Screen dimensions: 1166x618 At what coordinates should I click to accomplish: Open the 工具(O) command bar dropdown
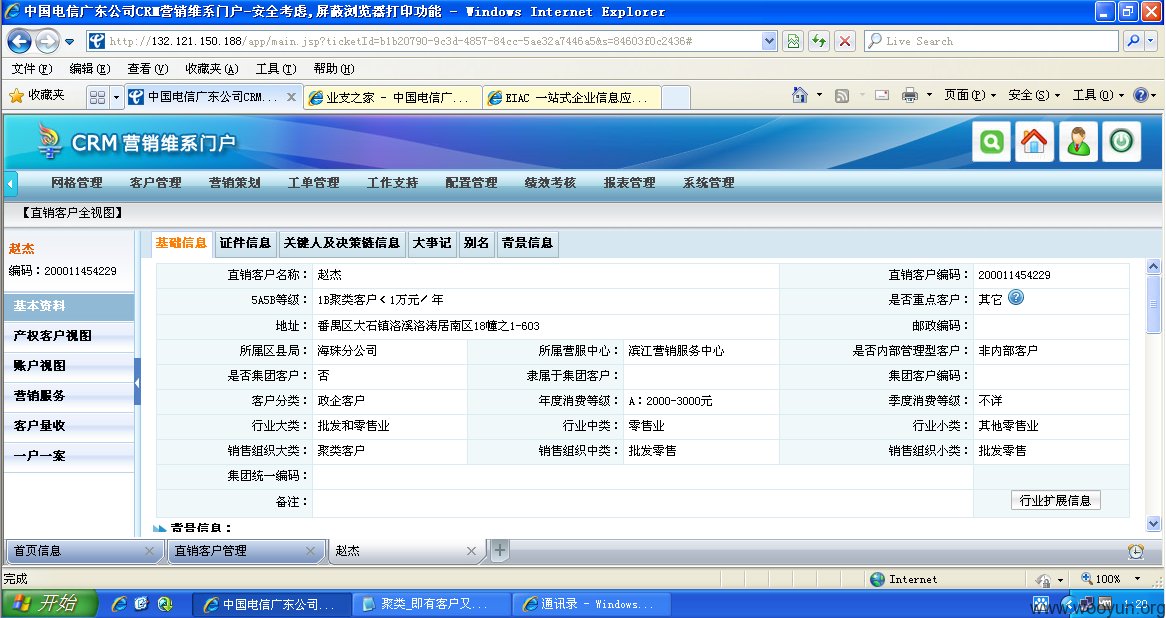coord(1098,95)
